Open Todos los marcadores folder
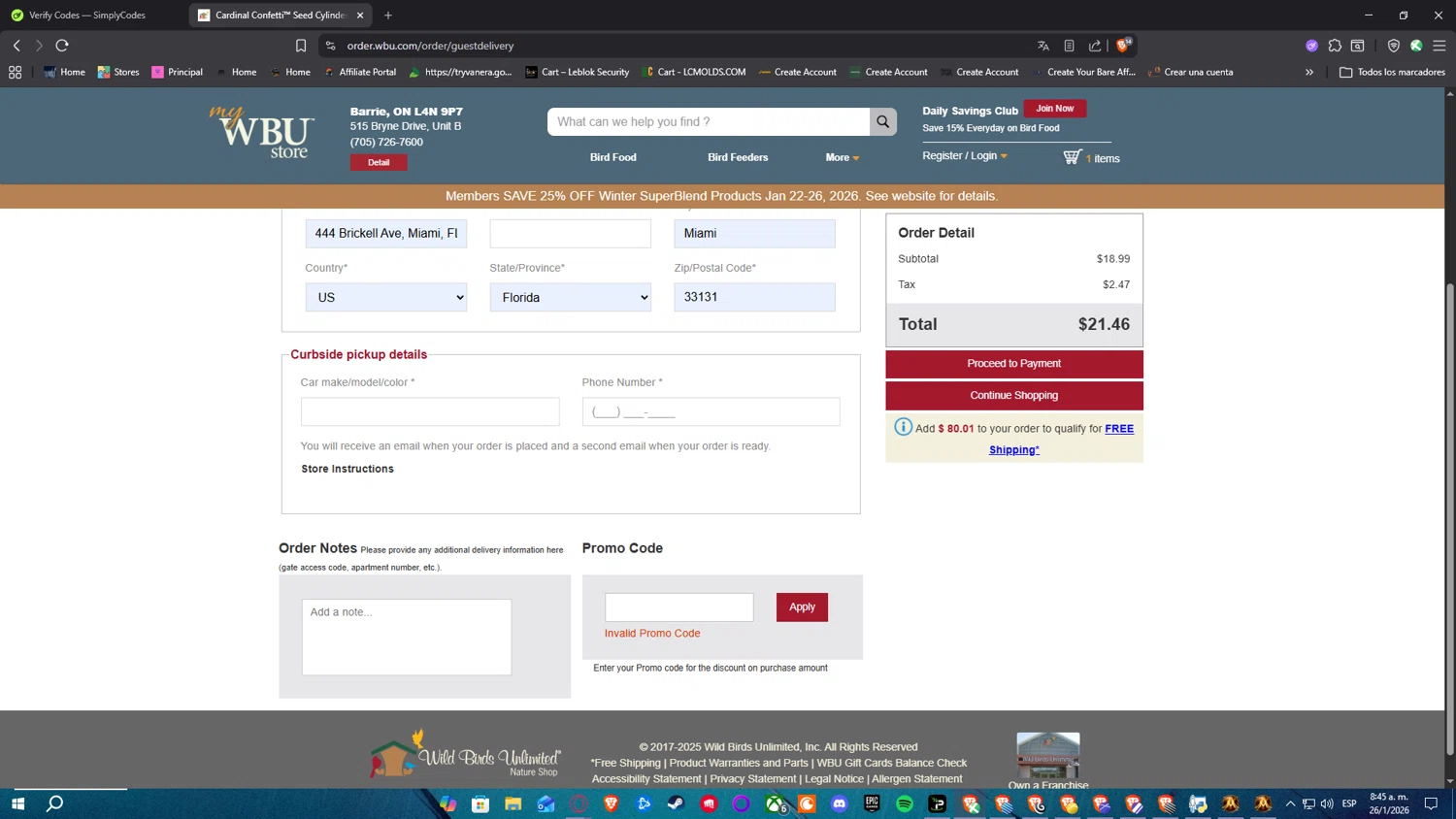The height and width of the screenshot is (819, 1456). pos(1392,72)
